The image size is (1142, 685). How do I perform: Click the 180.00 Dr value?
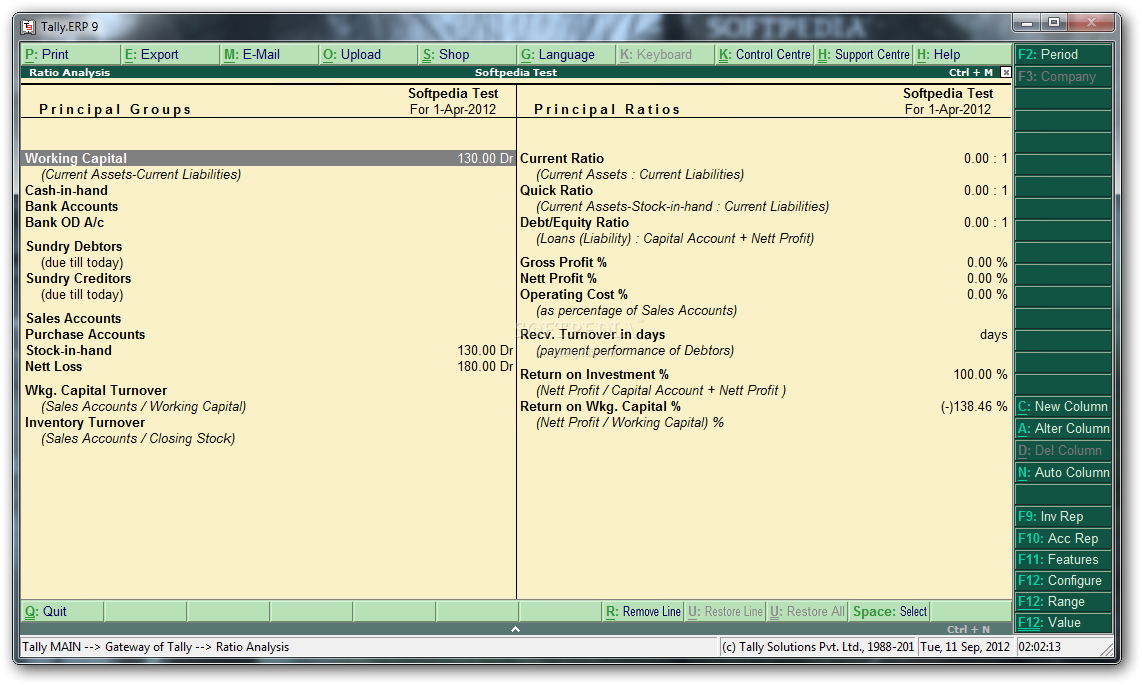(485, 367)
